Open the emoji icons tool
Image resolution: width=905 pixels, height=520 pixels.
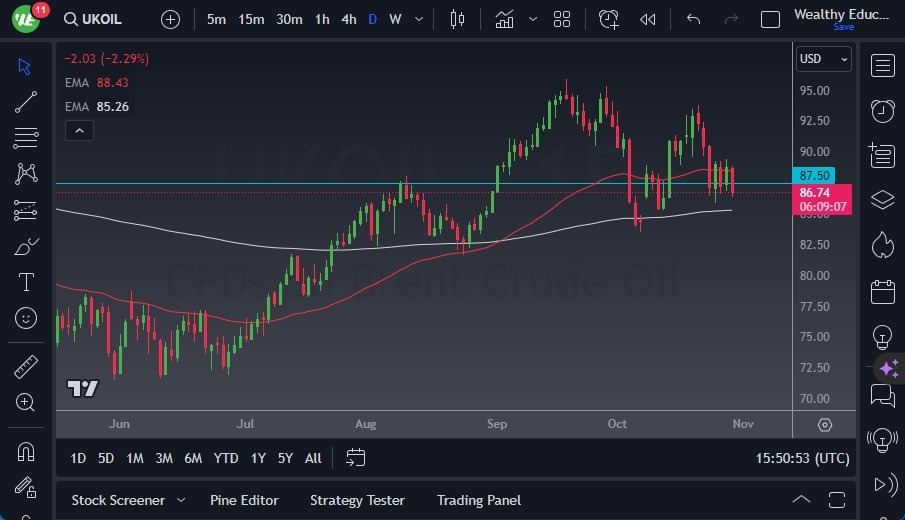[26, 318]
